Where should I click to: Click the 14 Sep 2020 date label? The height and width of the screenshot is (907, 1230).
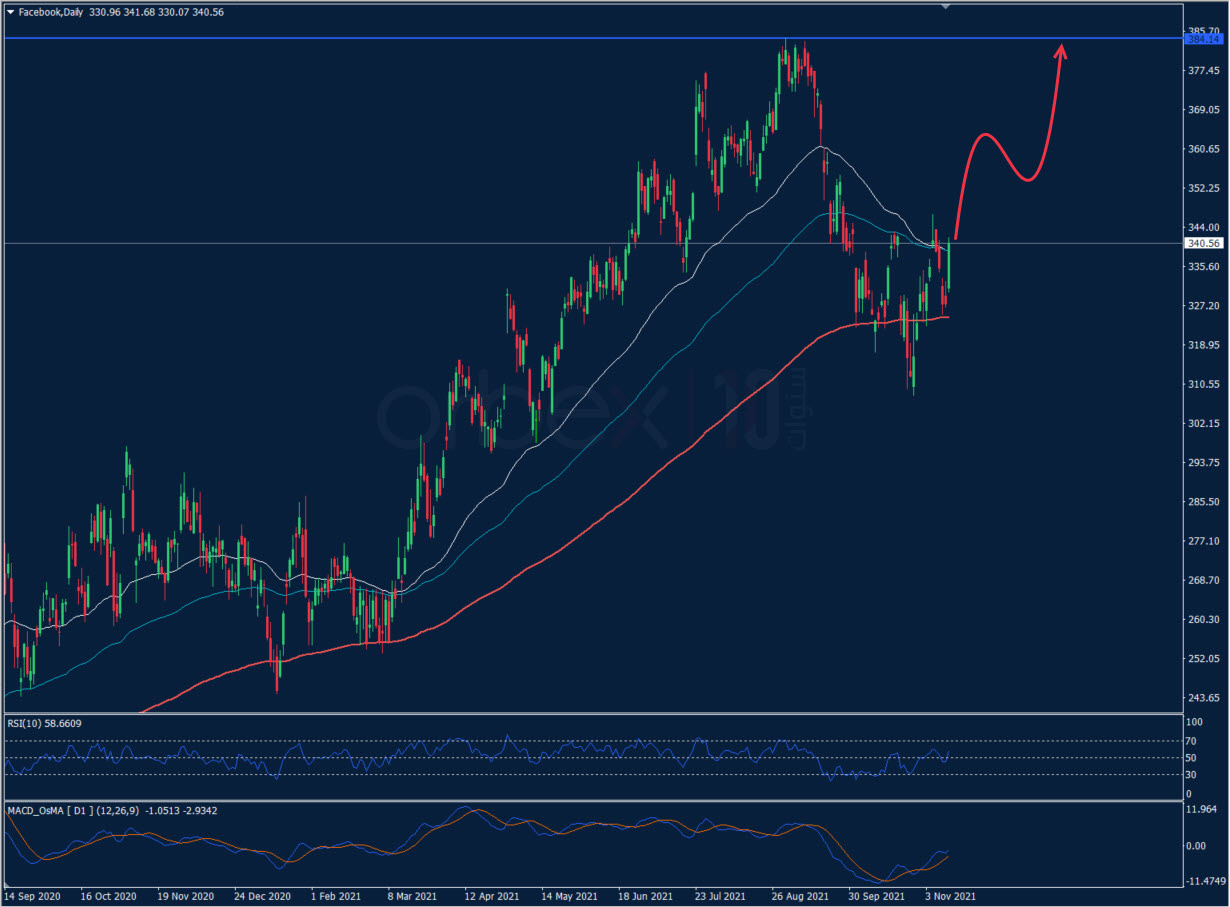(34, 897)
